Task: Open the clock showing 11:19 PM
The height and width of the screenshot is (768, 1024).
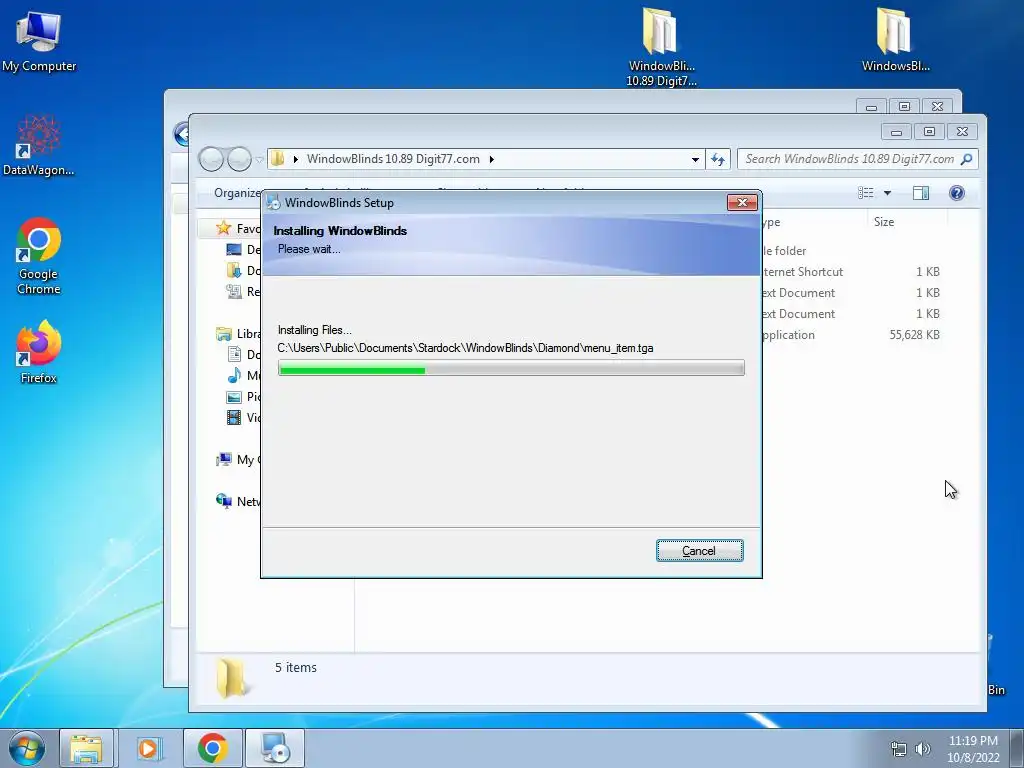Action: point(973,749)
